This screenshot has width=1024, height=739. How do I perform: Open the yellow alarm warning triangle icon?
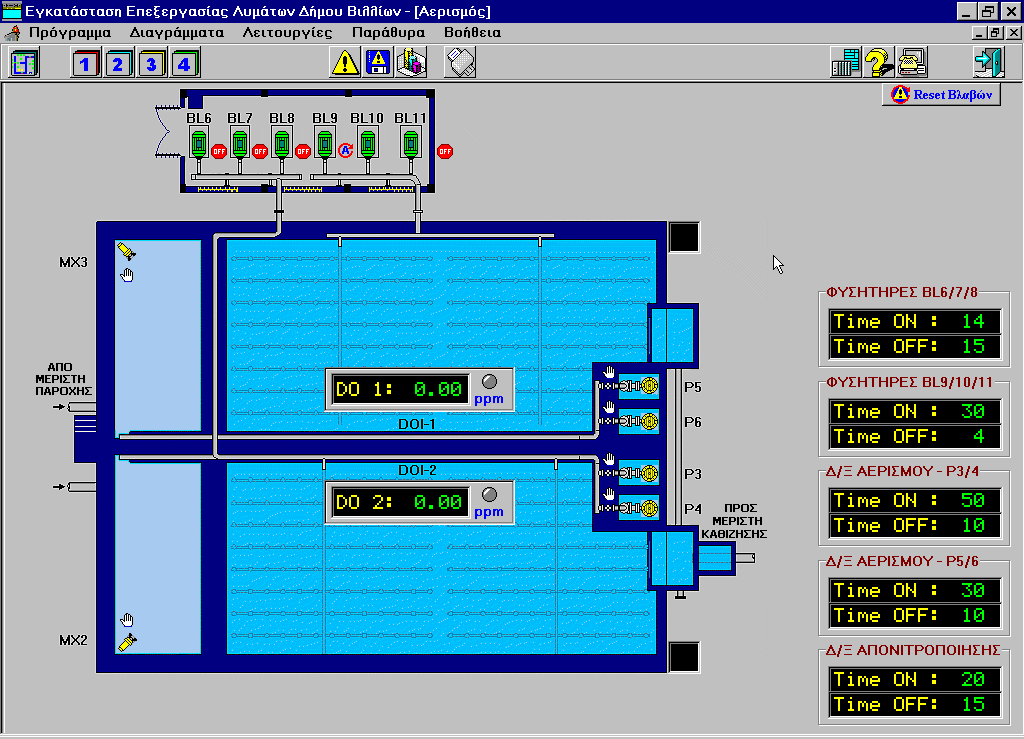click(345, 63)
